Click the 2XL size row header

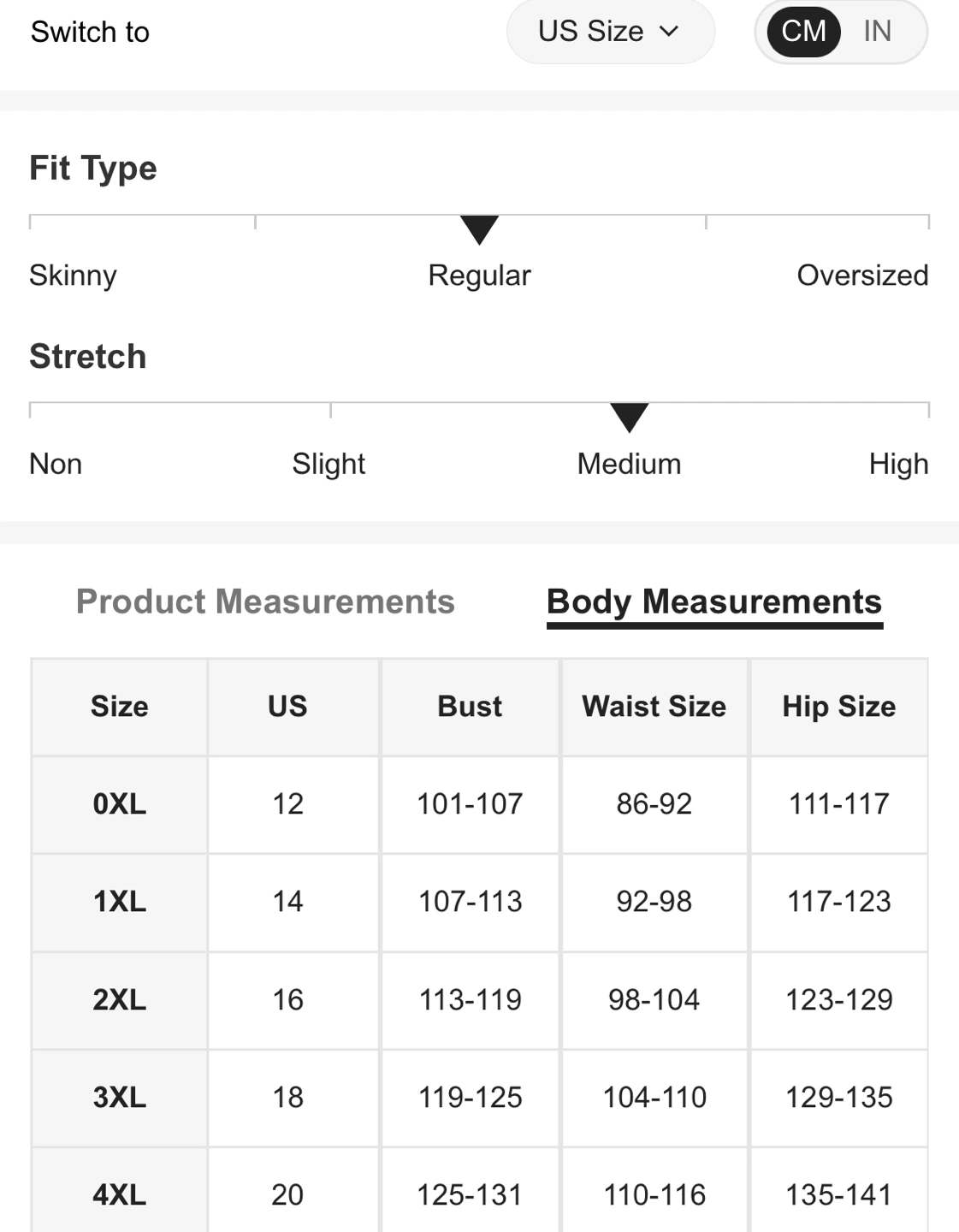click(120, 999)
